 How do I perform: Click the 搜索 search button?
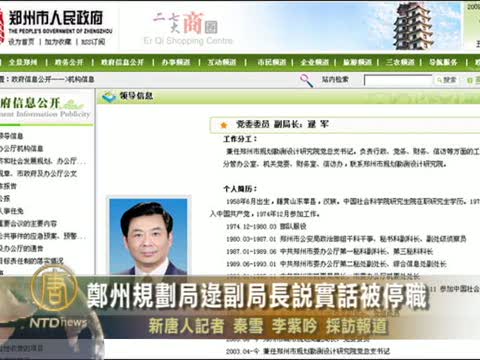[x=446, y=80]
